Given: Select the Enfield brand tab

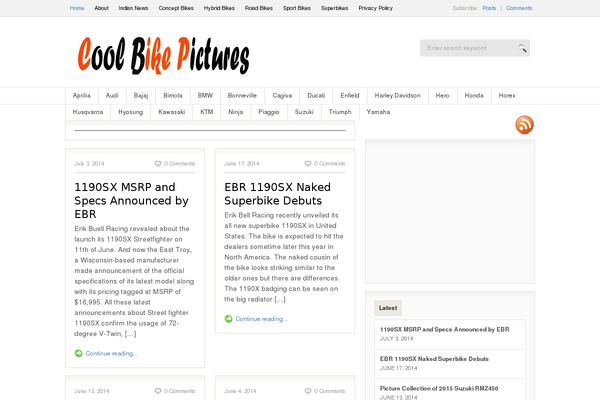Looking at the screenshot, I should coord(350,95).
